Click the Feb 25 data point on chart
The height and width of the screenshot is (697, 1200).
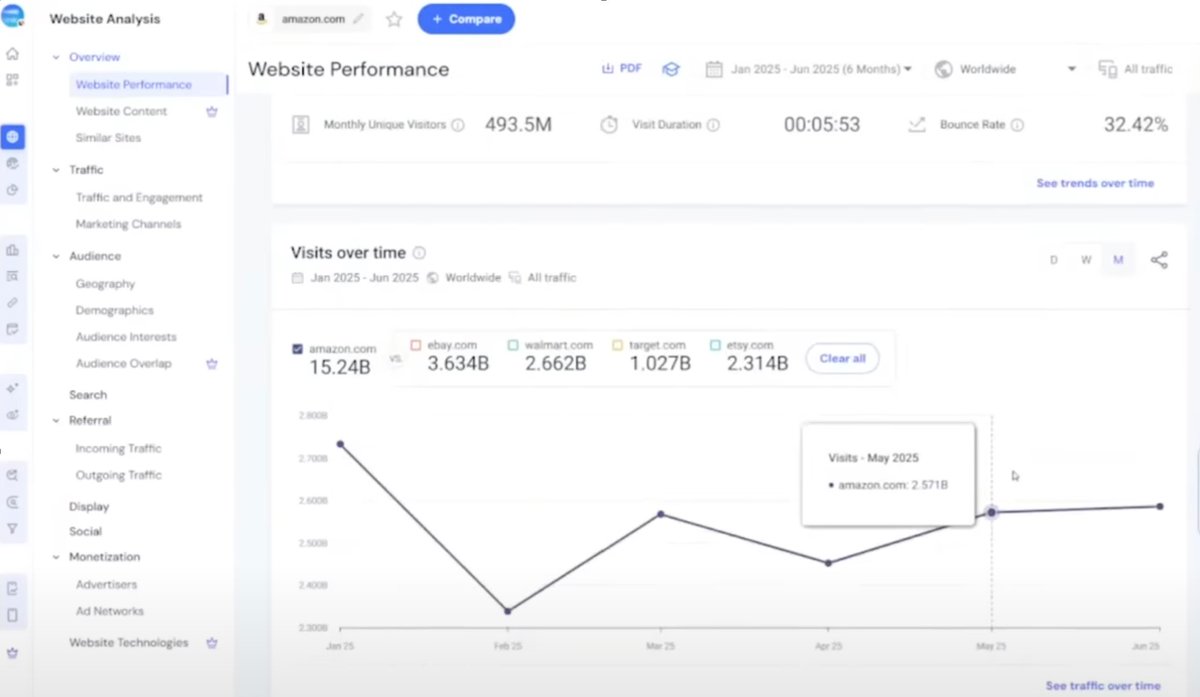click(x=508, y=611)
